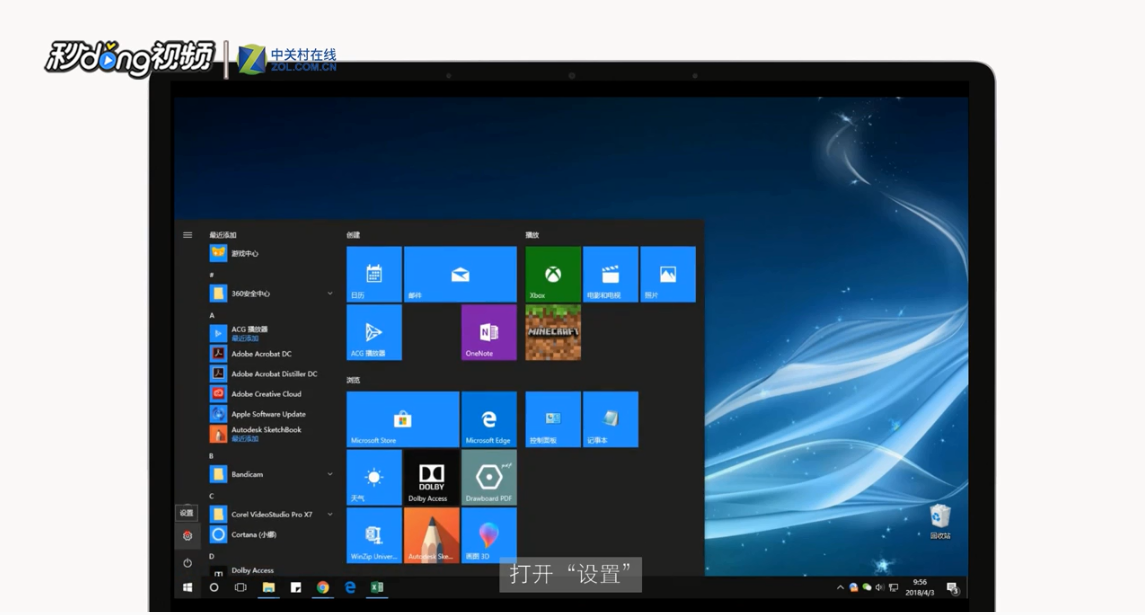Open the Weather (天气) tile
The height and width of the screenshot is (615, 1145).
click(373, 477)
